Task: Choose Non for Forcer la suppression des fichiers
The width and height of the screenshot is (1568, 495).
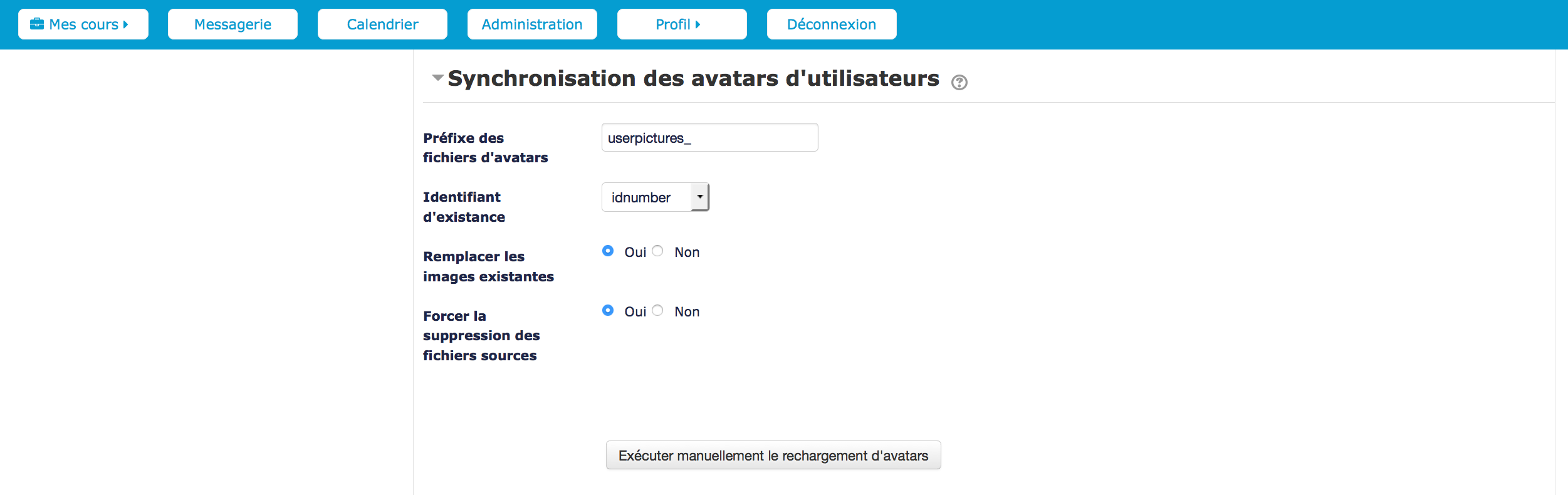Action: (x=657, y=311)
